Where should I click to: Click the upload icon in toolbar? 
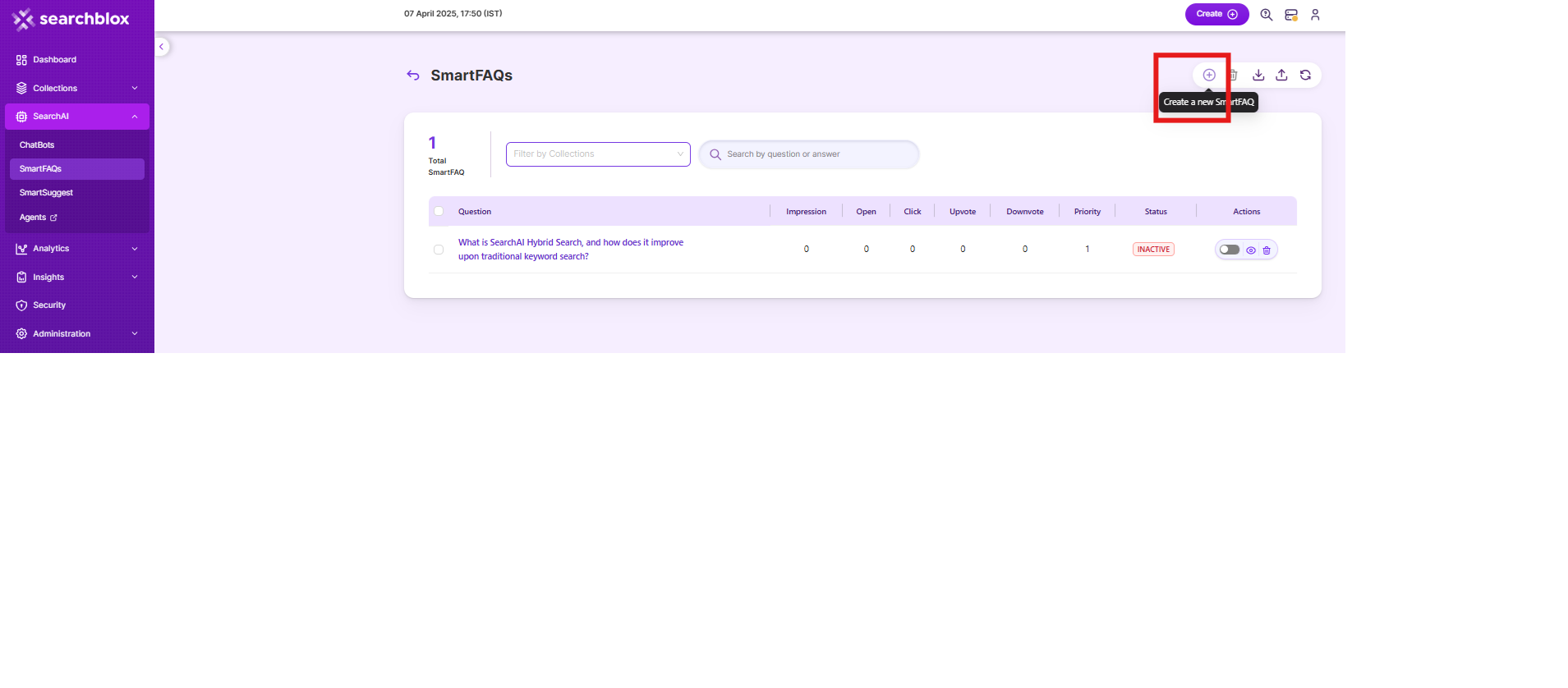[x=1281, y=75]
